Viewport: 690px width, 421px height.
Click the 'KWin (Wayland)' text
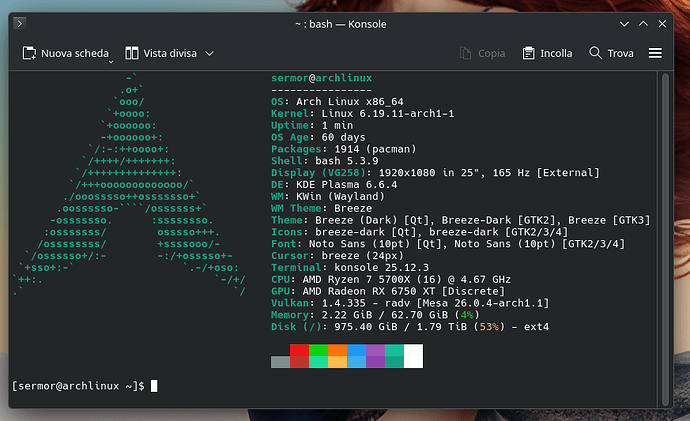click(340, 197)
